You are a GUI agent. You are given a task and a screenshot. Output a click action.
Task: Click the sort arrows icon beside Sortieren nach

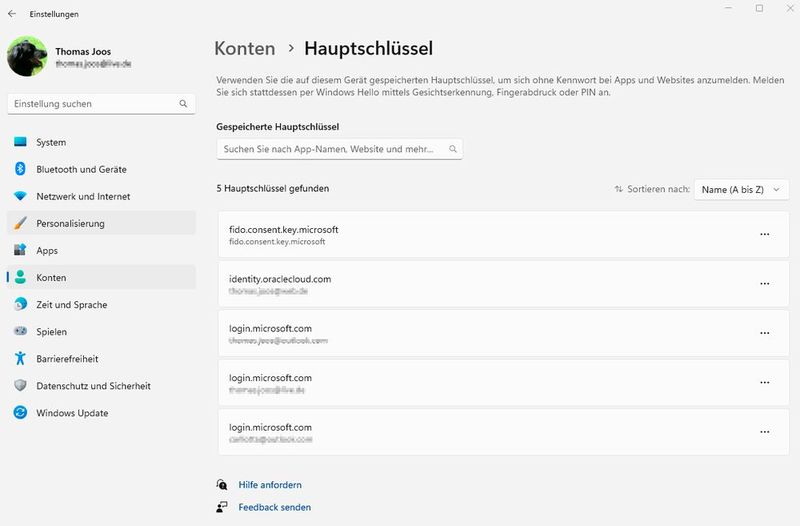(618, 189)
